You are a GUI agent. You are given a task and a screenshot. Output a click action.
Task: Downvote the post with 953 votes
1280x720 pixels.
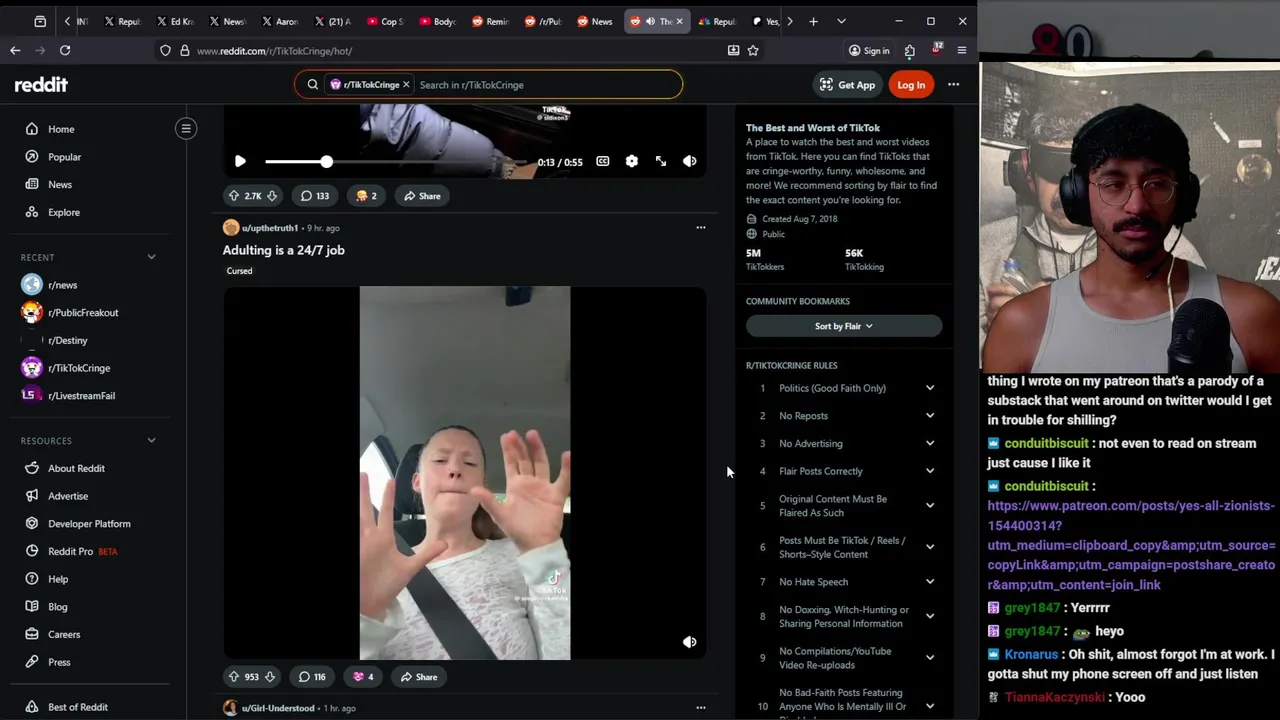(270, 677)
